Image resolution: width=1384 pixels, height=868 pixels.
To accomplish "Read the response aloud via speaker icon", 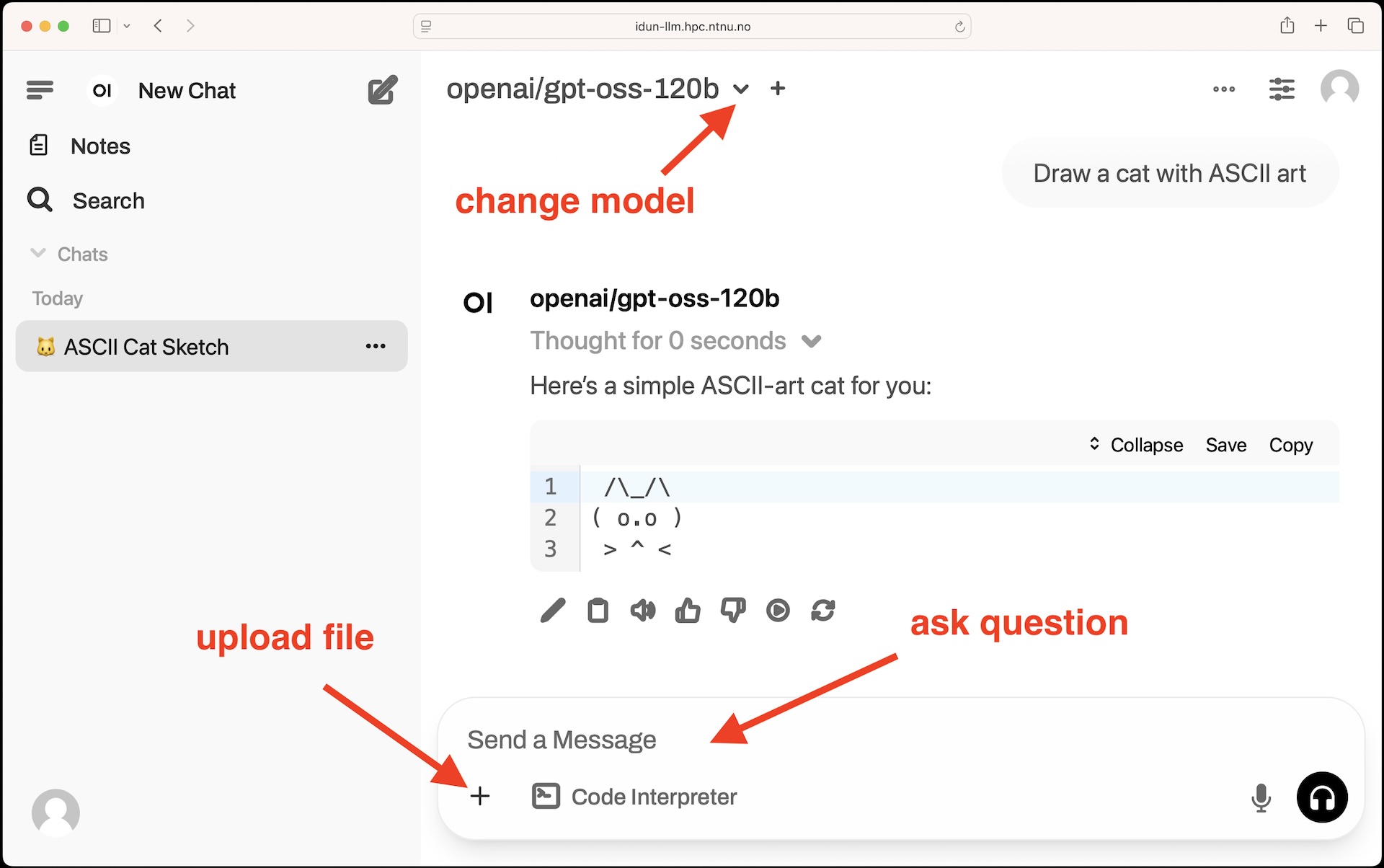I will (643, 611).
